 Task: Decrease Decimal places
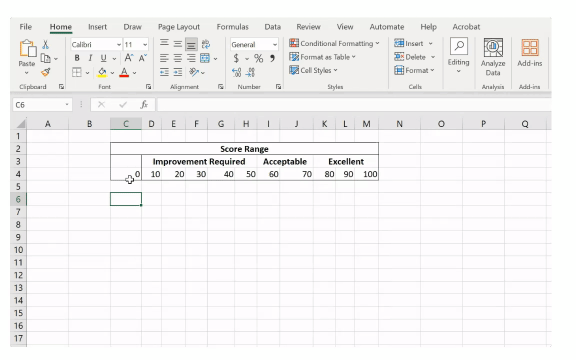click(250, 72)
